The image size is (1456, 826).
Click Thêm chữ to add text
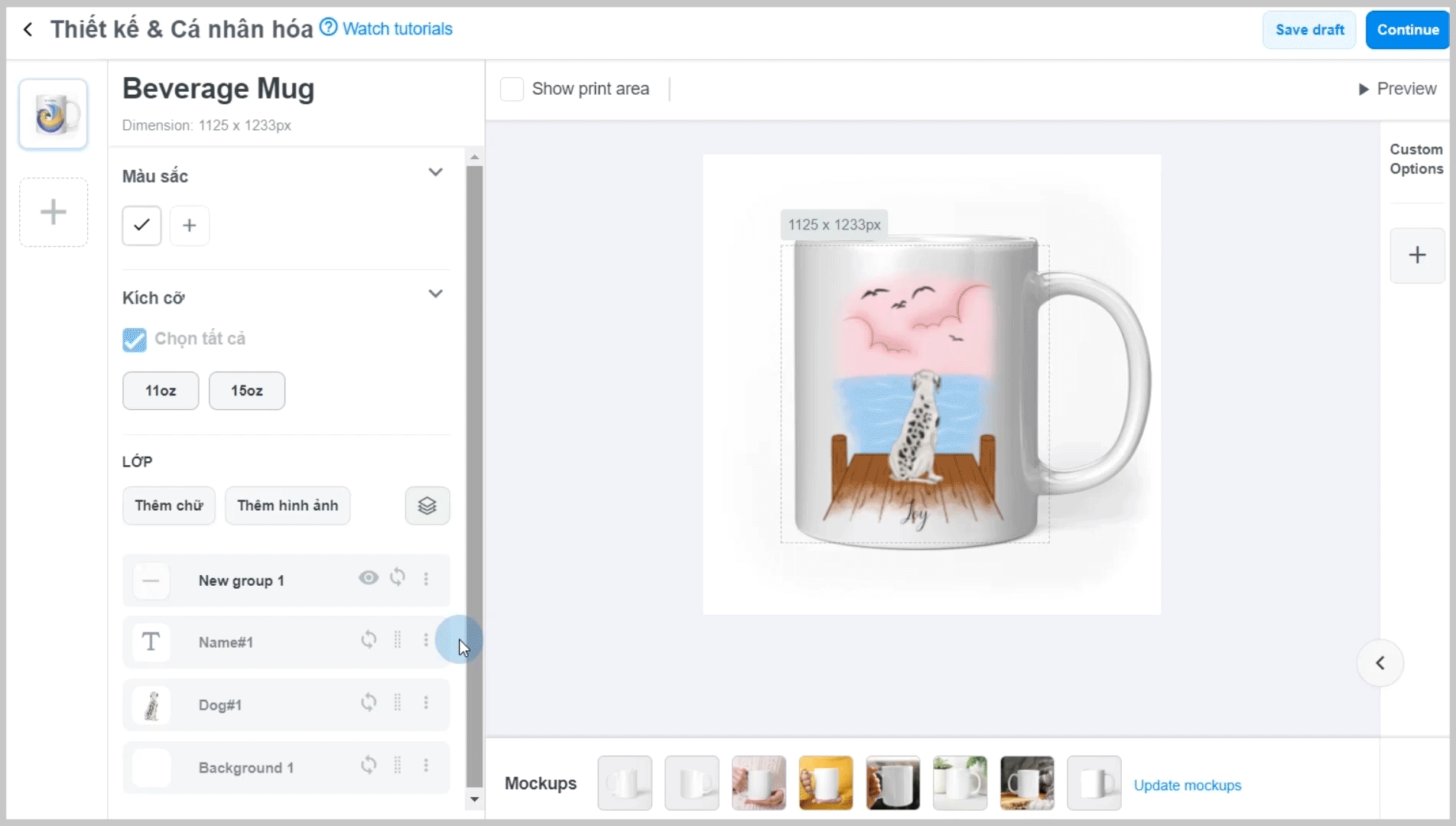(169, 506)
